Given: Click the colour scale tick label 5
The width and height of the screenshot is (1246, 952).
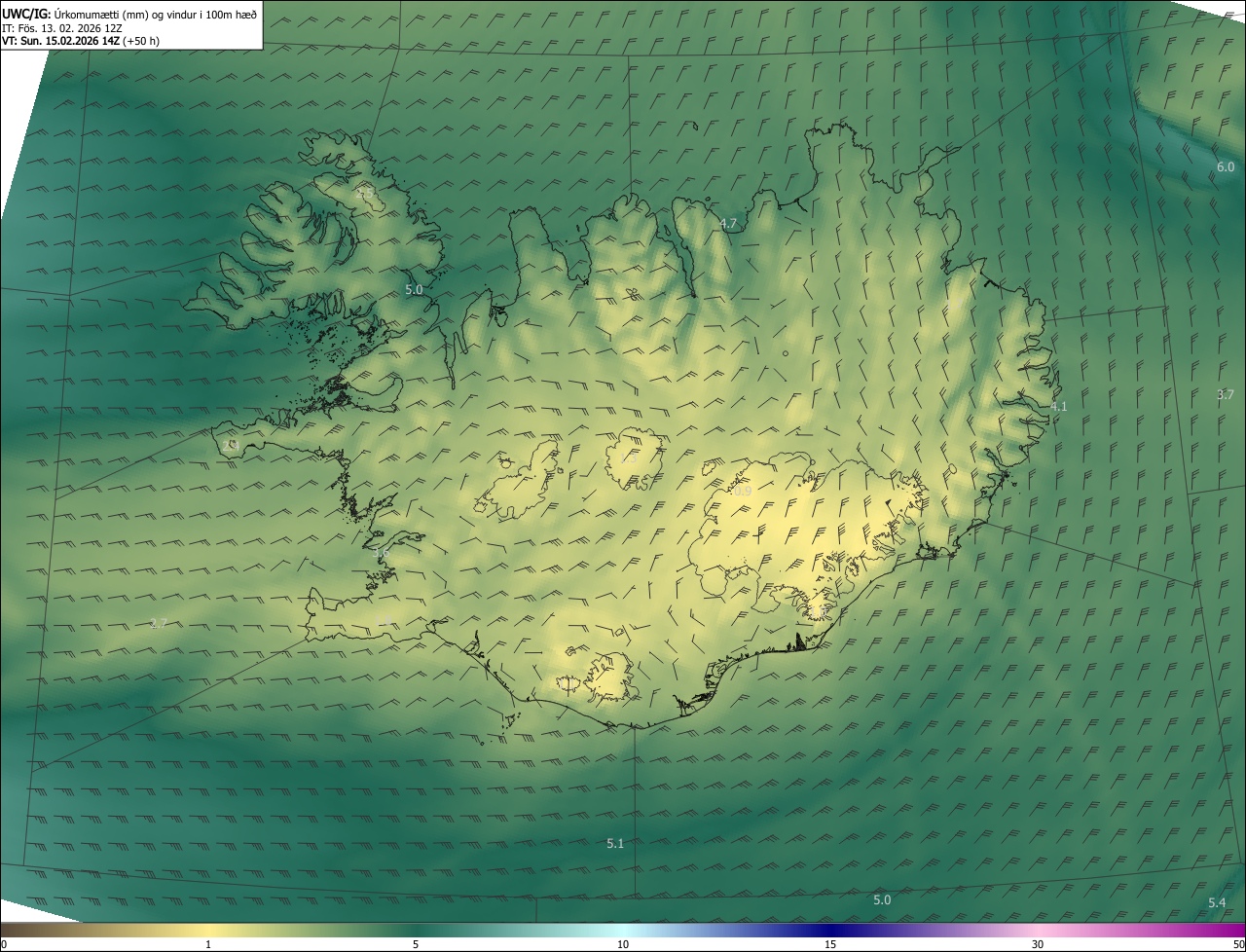Looking at the screenshot, I should (x=416, y=944).
